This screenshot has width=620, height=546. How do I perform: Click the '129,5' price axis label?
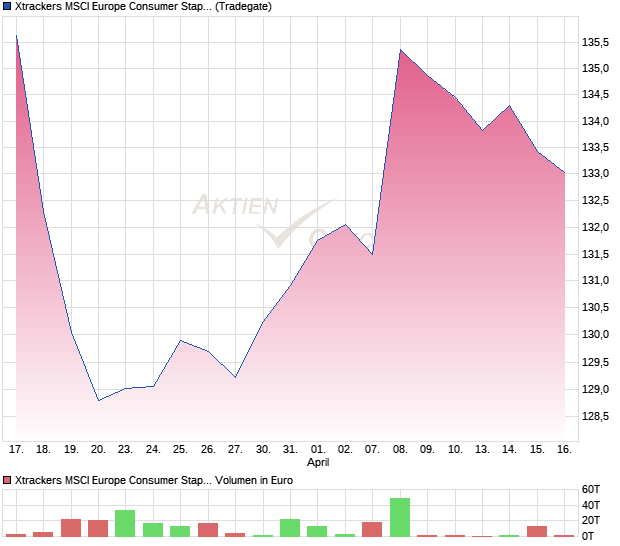[595, 362]
